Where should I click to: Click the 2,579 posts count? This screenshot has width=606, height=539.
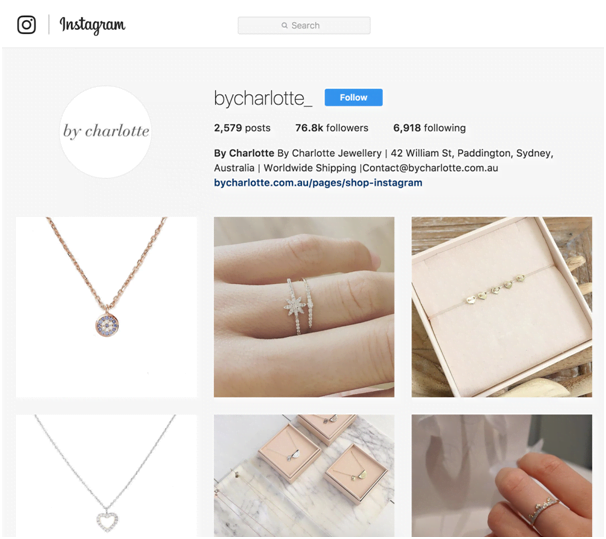coord(242,128)
